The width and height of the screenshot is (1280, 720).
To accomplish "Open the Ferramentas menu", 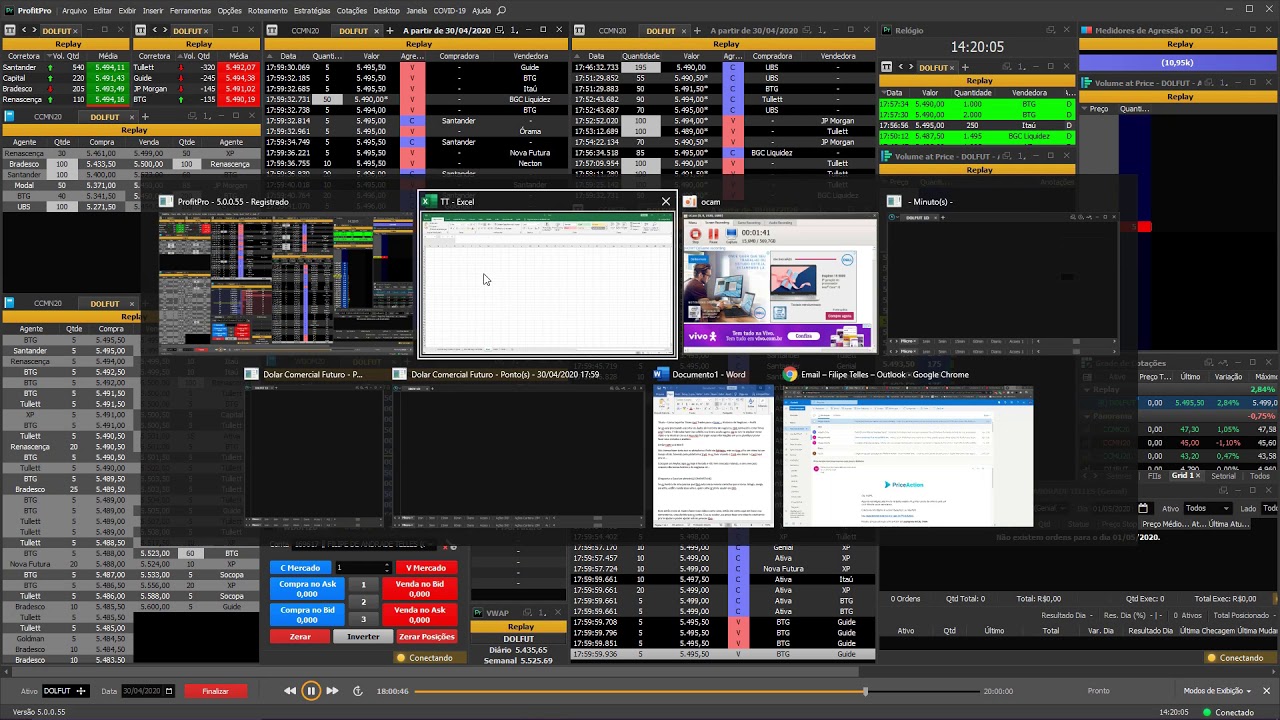I will 190,10.
